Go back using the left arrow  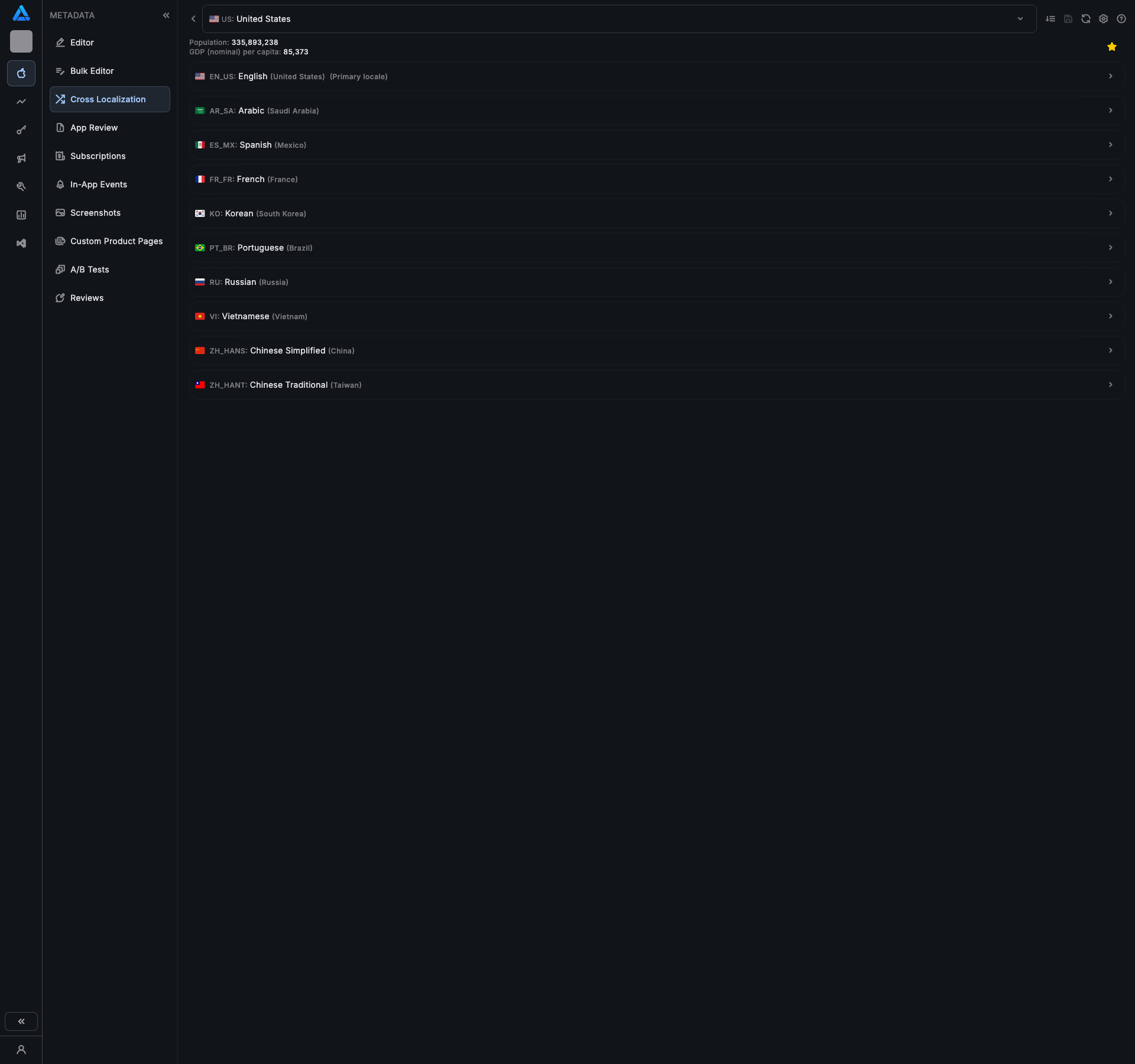(193, 19)
